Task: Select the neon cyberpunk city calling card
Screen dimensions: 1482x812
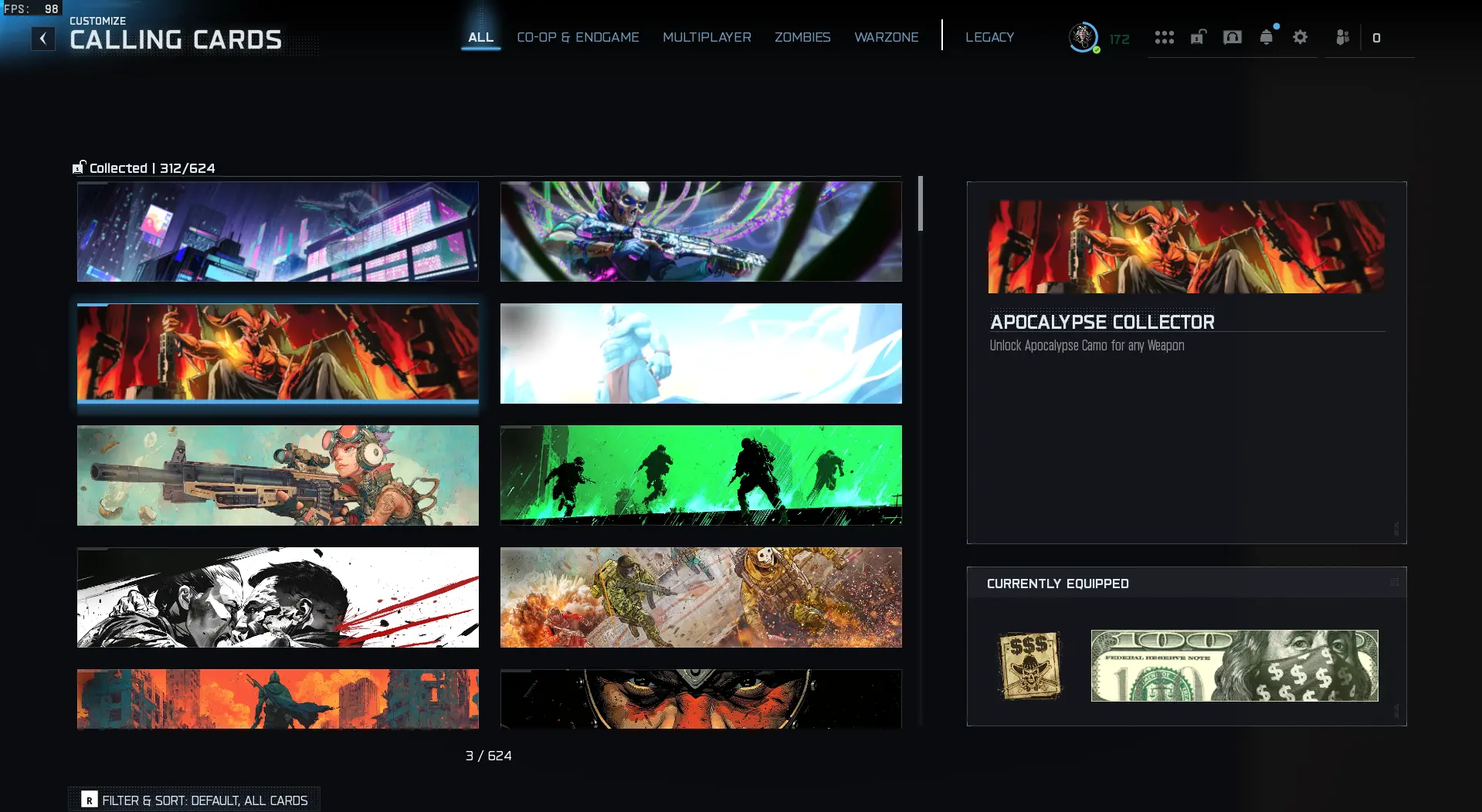Action: (x=277, y=232)
